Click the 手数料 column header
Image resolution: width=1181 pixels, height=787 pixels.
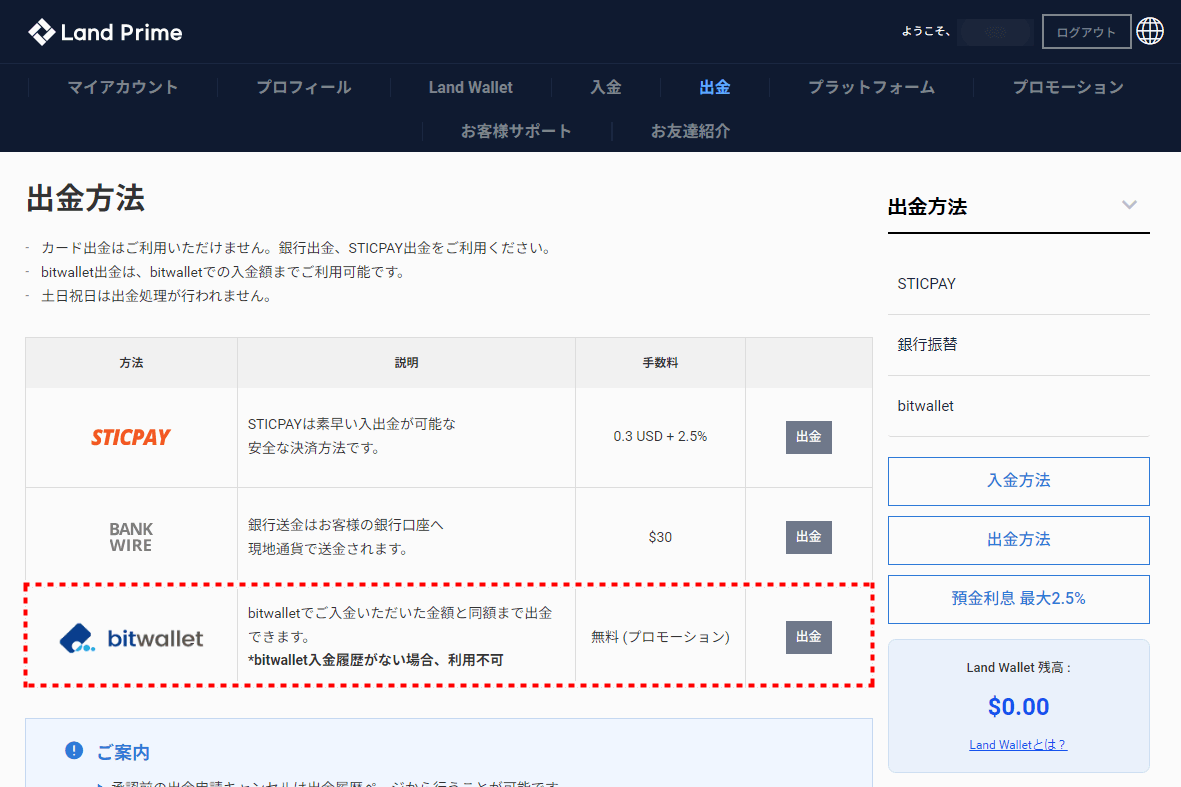coord(660,363)
